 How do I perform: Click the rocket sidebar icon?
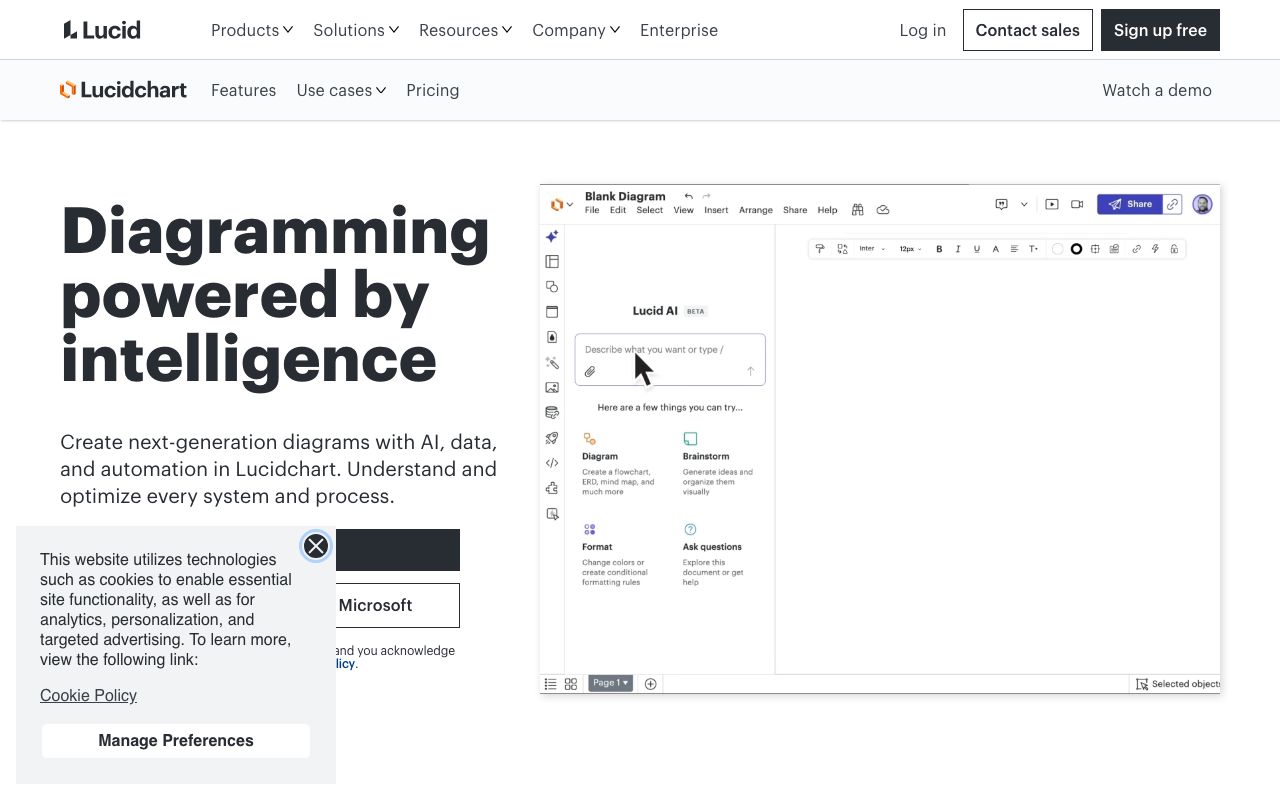coord(552,438)
